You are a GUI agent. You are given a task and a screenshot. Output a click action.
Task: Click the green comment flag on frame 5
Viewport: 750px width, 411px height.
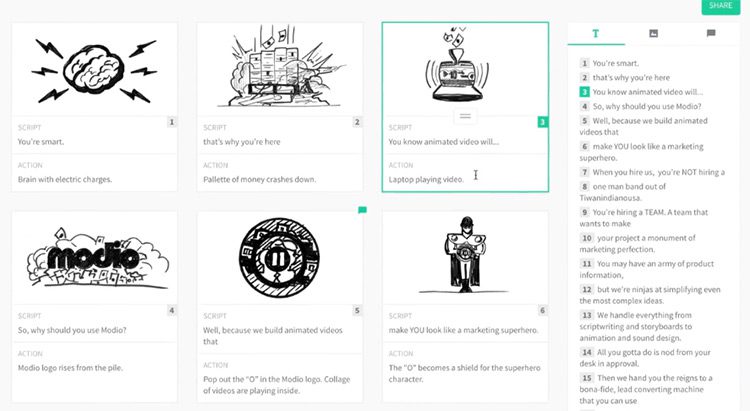point(363,210)
